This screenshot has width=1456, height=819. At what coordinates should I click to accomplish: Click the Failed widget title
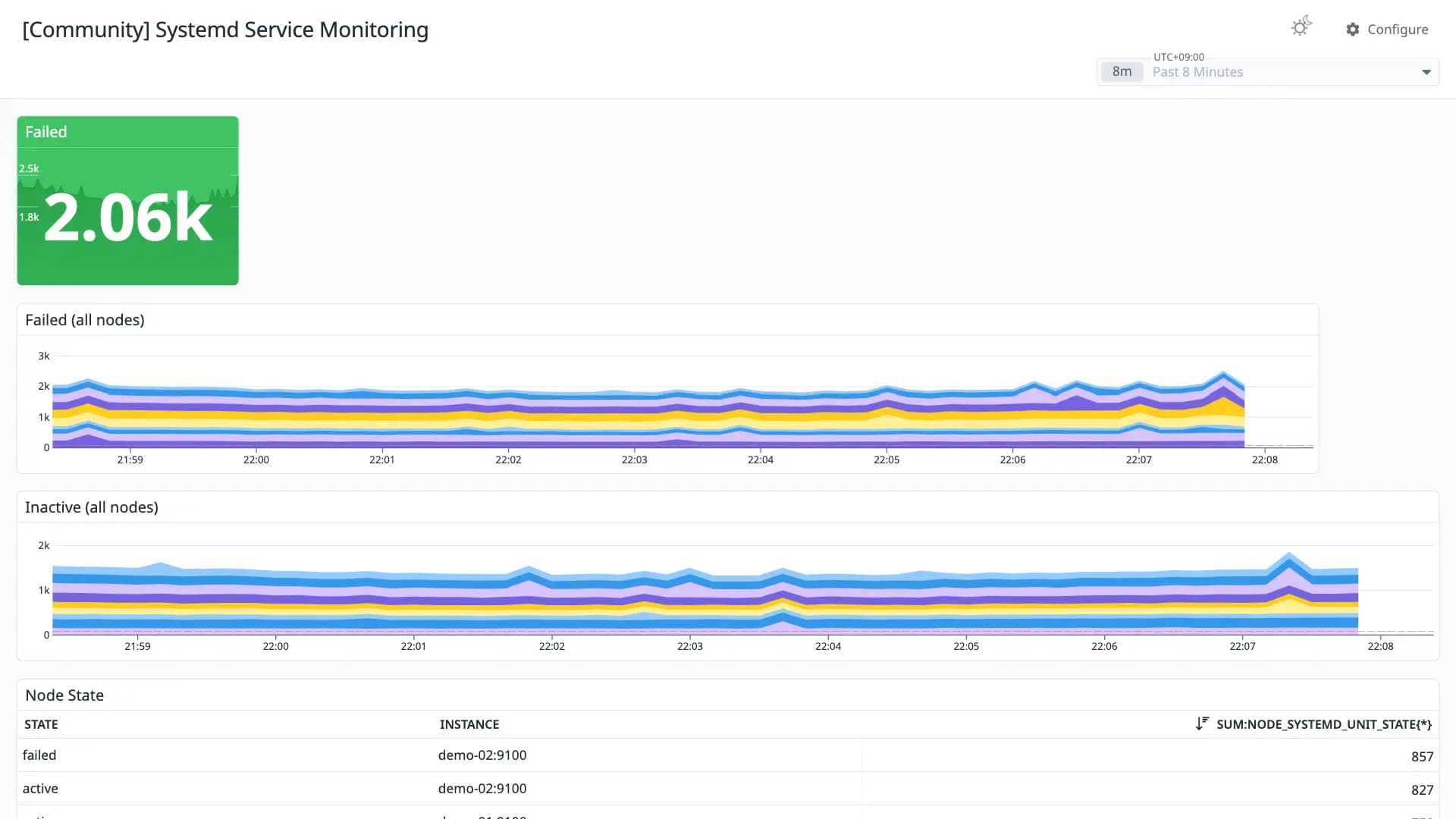pyautogui.click(x=46, y=132)
